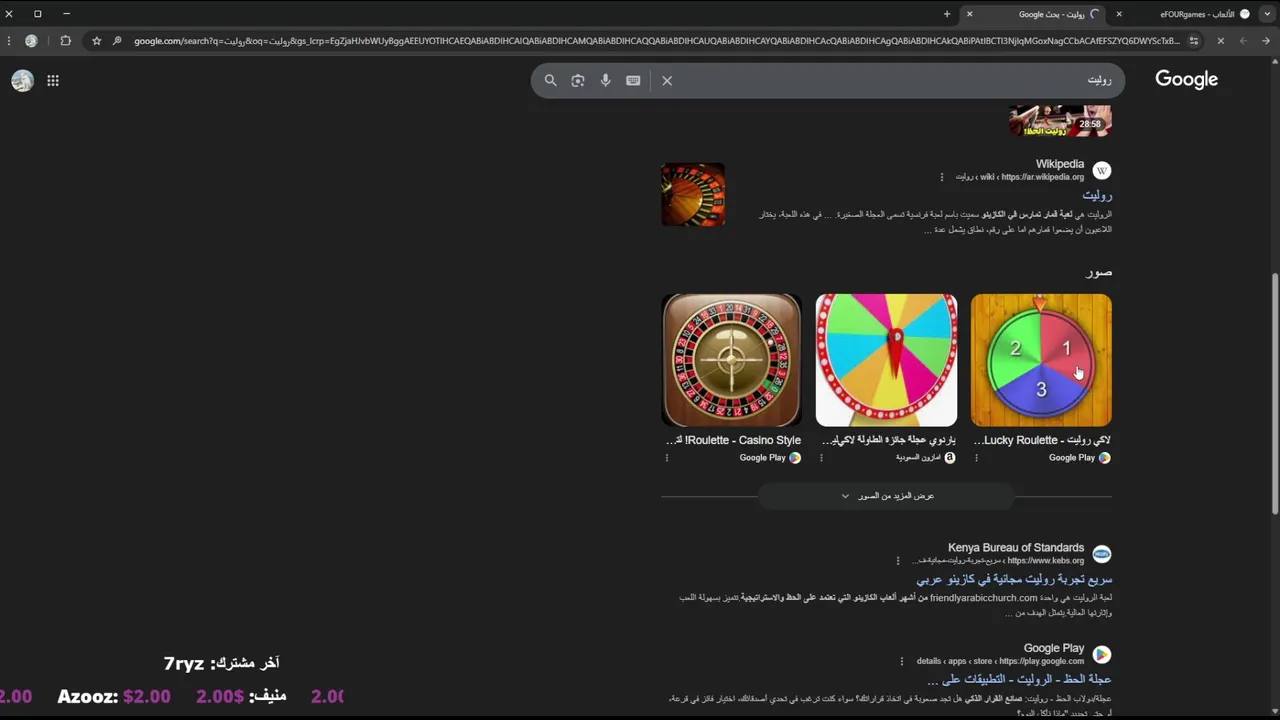Click the Google Play result favicon
The image size is (1280, 720).
1101,654
